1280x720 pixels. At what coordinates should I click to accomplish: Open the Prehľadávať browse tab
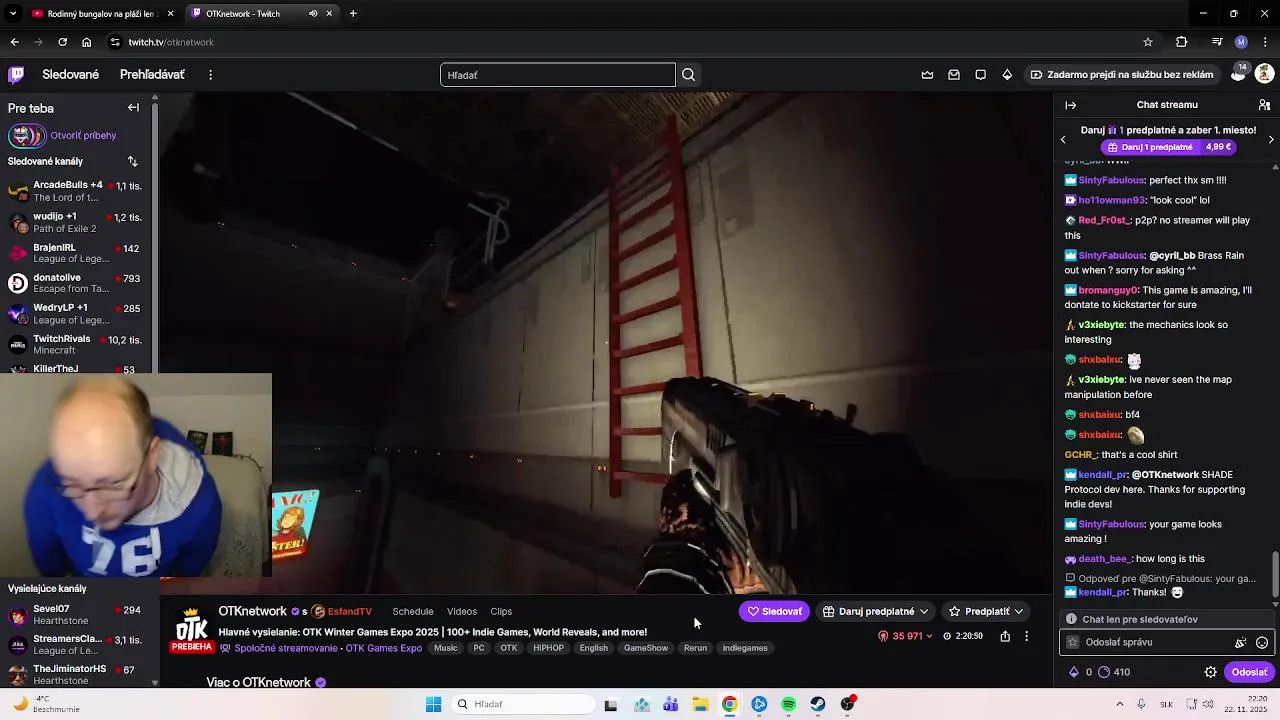click(x=152, y=75)
